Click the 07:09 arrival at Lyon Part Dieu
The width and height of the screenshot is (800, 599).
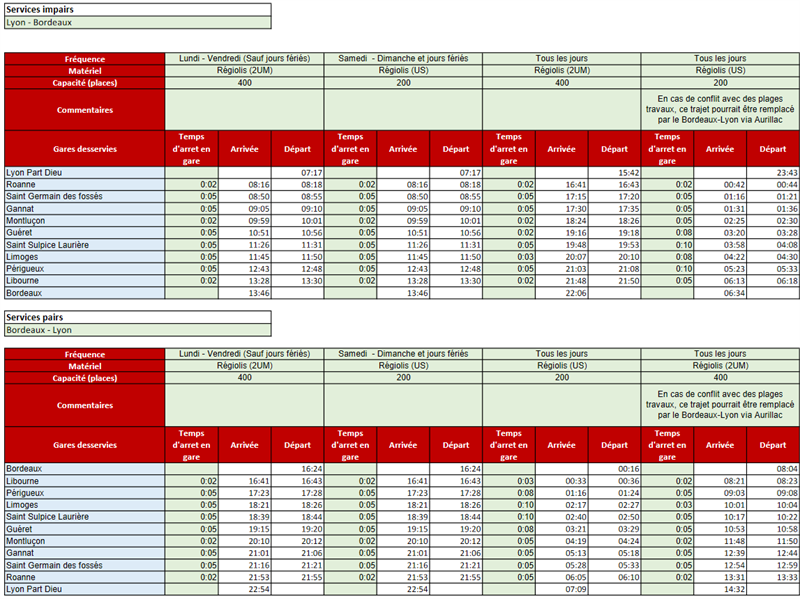coord(562,590)
